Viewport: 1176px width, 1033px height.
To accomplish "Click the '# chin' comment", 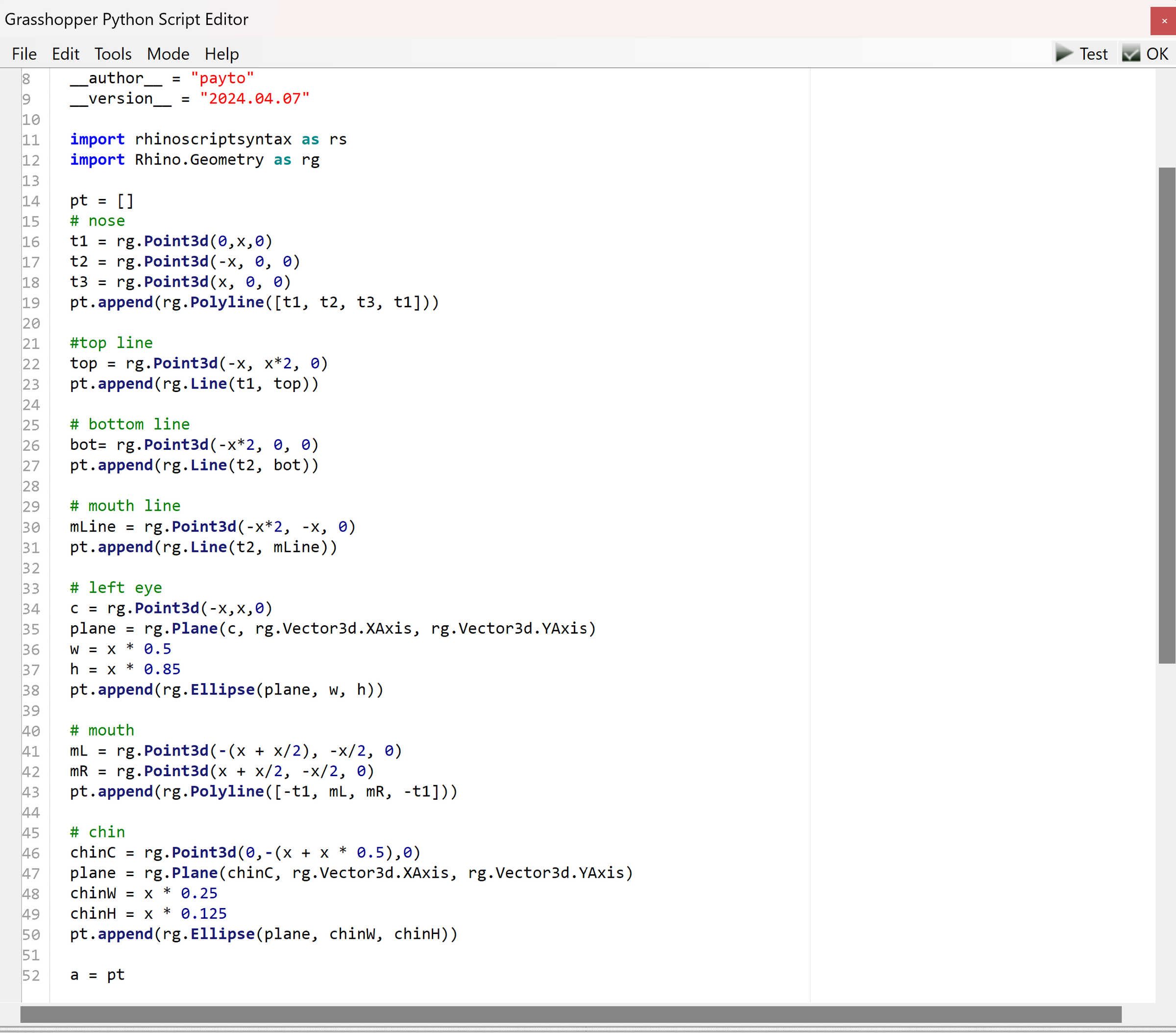I will (x=97, y=832).
